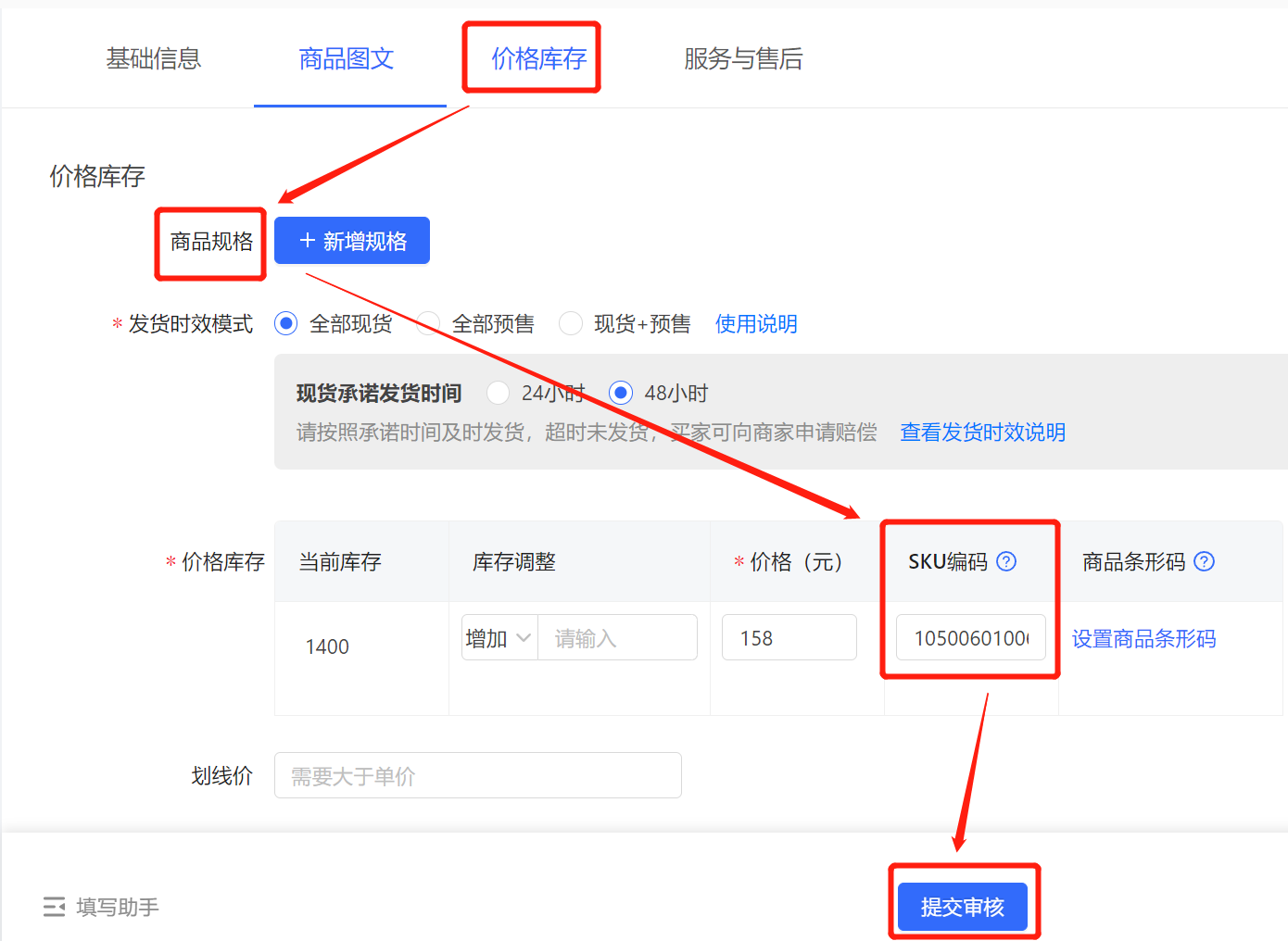1288x941 pixels.
Task: Open the SKU编码 help question-mark icon
Action: coord(1006,561)
